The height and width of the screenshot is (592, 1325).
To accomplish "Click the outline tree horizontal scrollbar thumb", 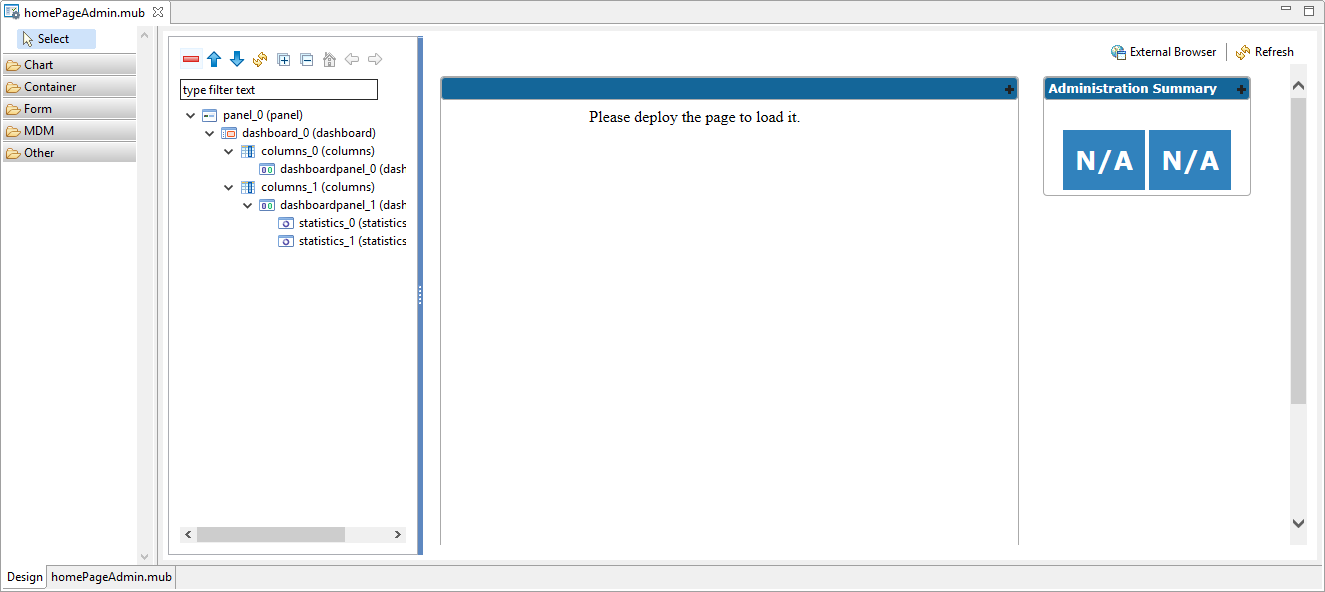I will tap(271, 535).
